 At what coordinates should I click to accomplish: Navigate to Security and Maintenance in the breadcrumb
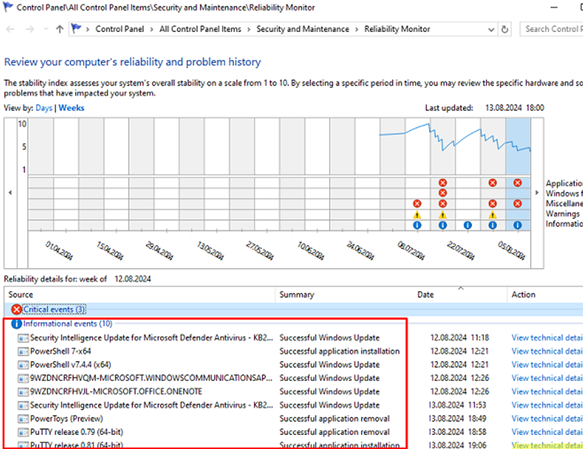tap(303, 29)
